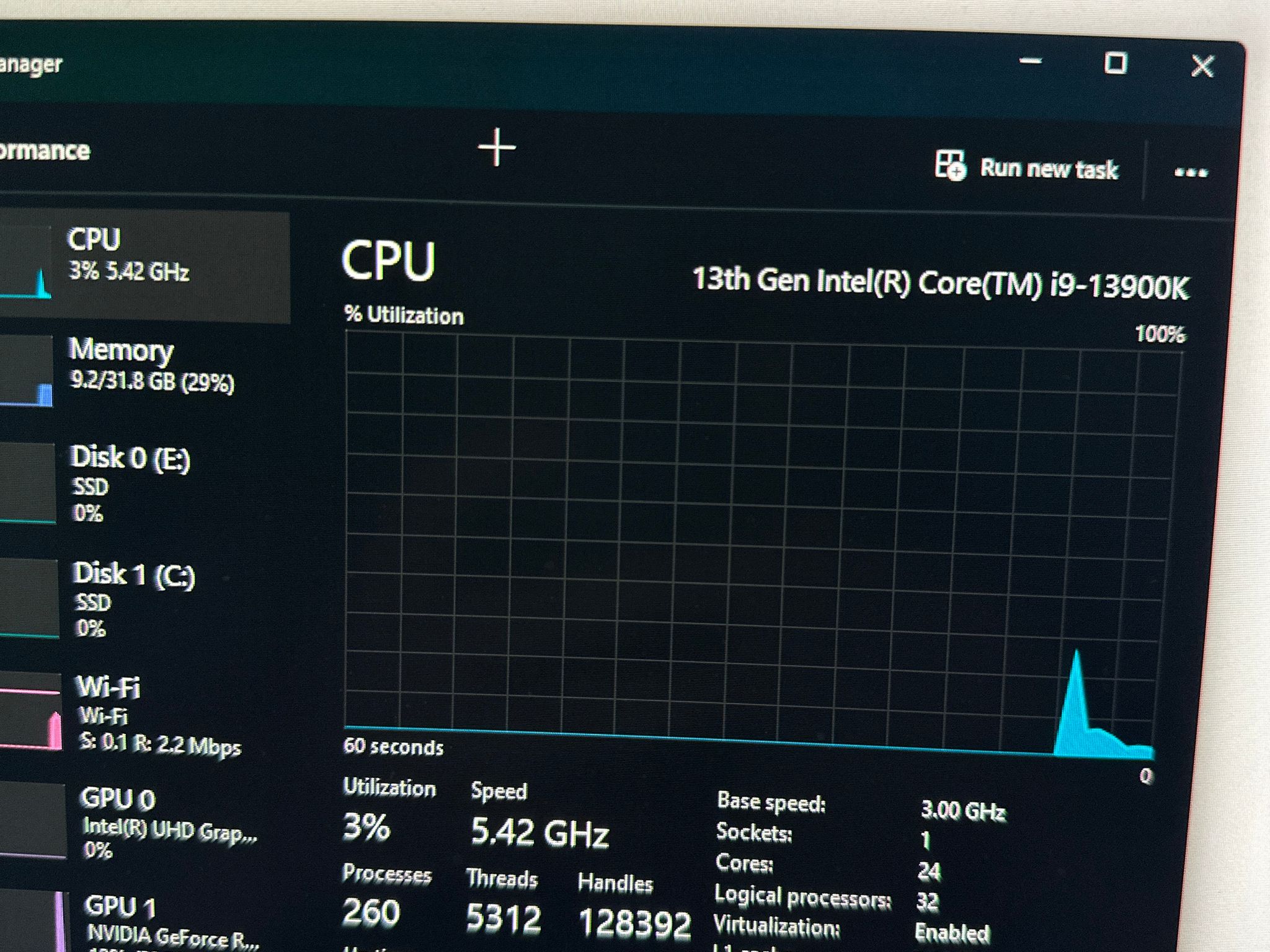Select Disk 1 (C:) in the sidebar
The height and width of the screenshot is (952, 1270).
144,600
